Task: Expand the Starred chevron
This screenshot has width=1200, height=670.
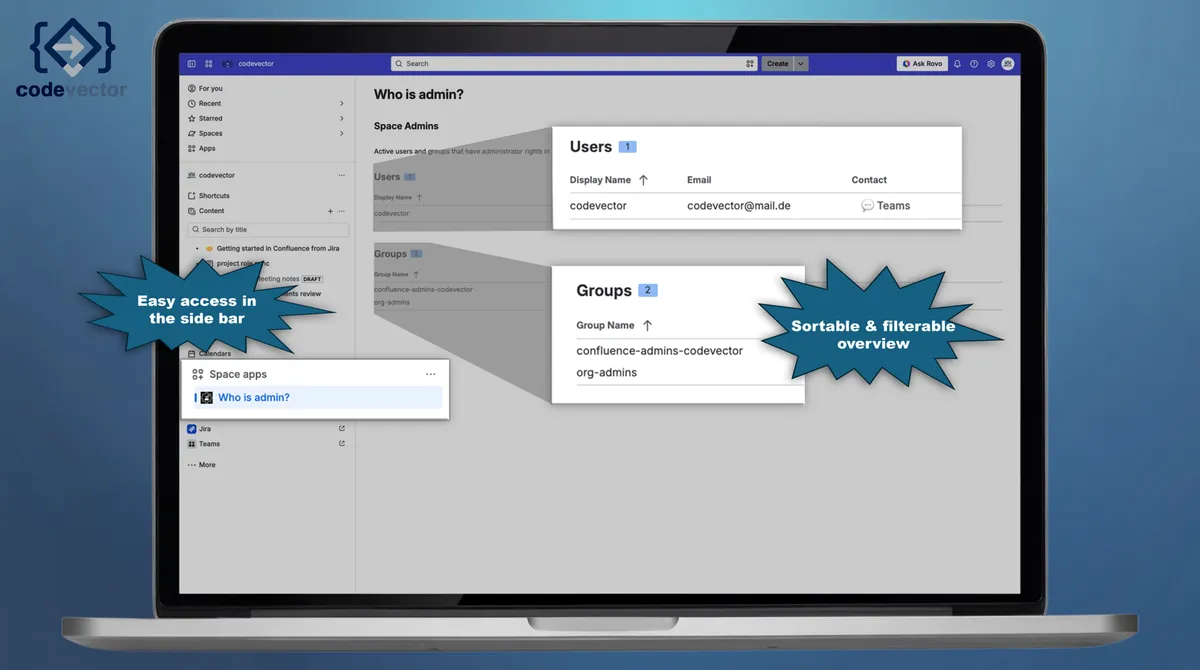Action: tap(342, 118)
